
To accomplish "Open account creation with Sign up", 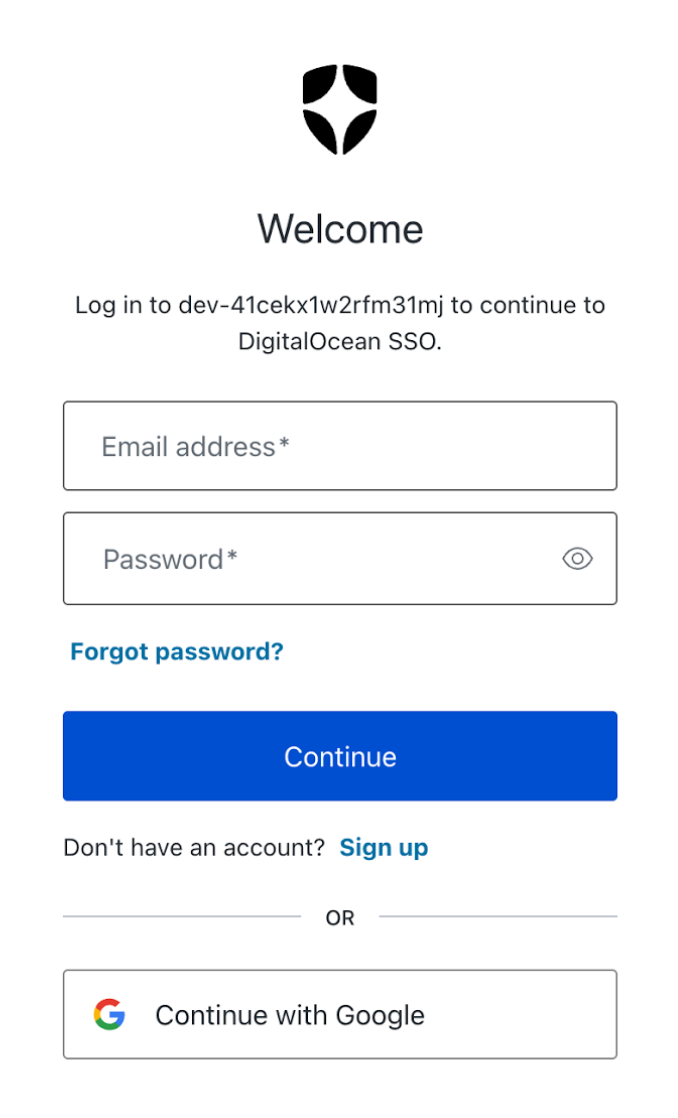I will 384,846.
